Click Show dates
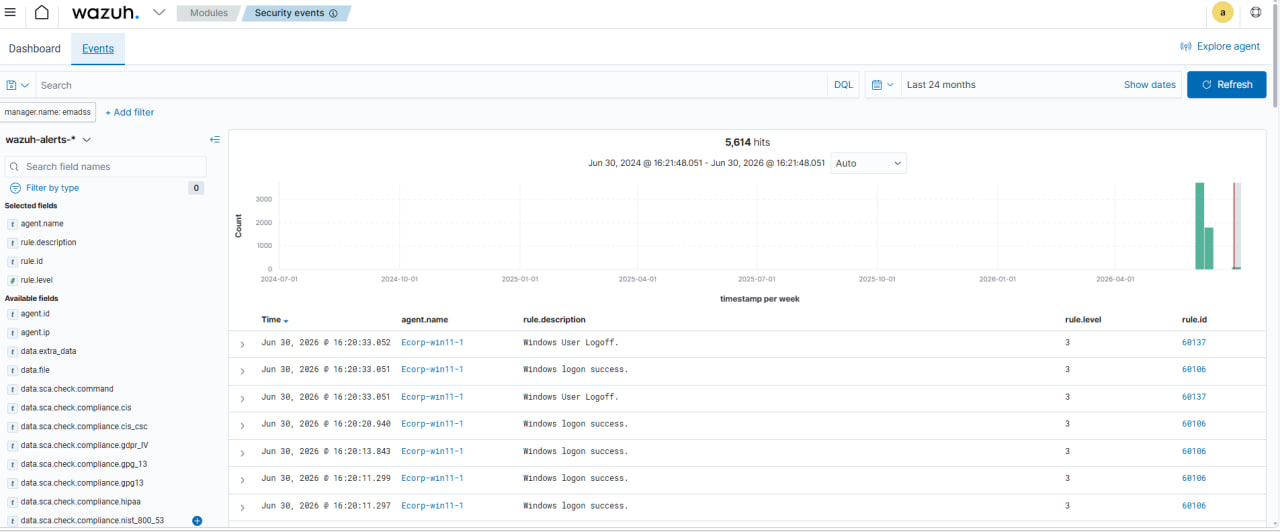1280x532 pixels. point(1149,85)
